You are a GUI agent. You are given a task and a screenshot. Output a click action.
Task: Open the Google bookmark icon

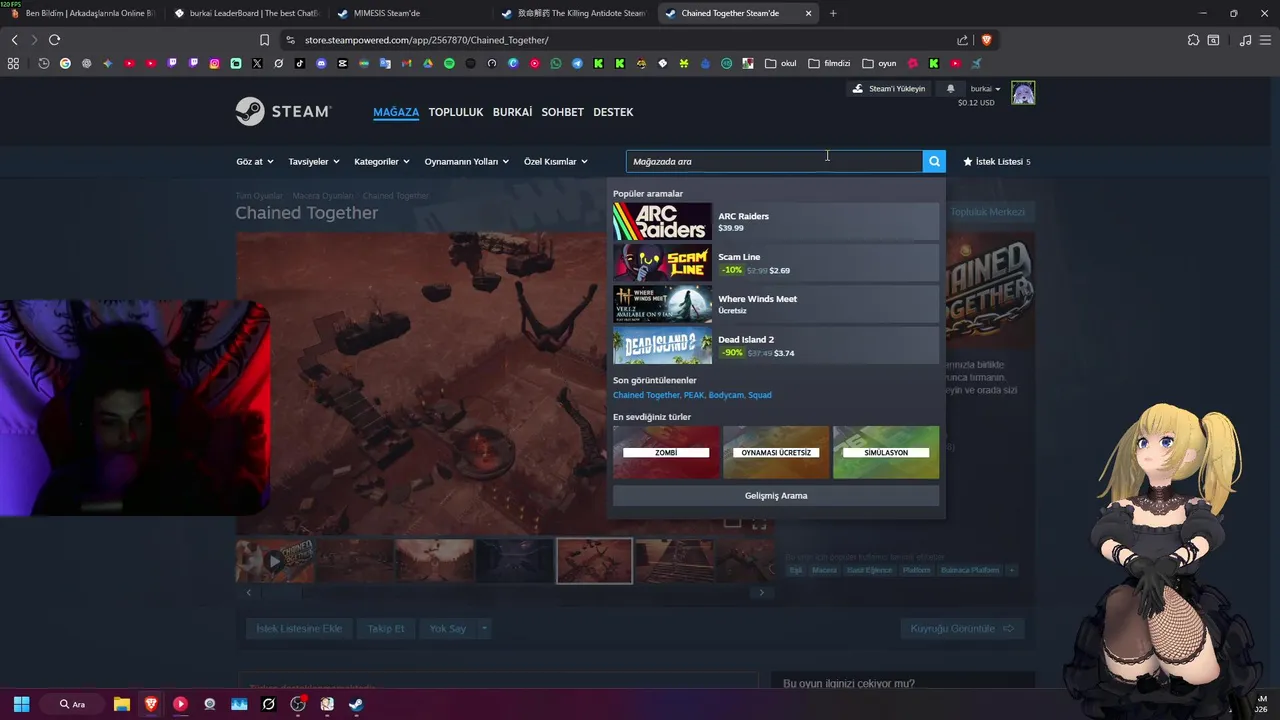(65, 63)
